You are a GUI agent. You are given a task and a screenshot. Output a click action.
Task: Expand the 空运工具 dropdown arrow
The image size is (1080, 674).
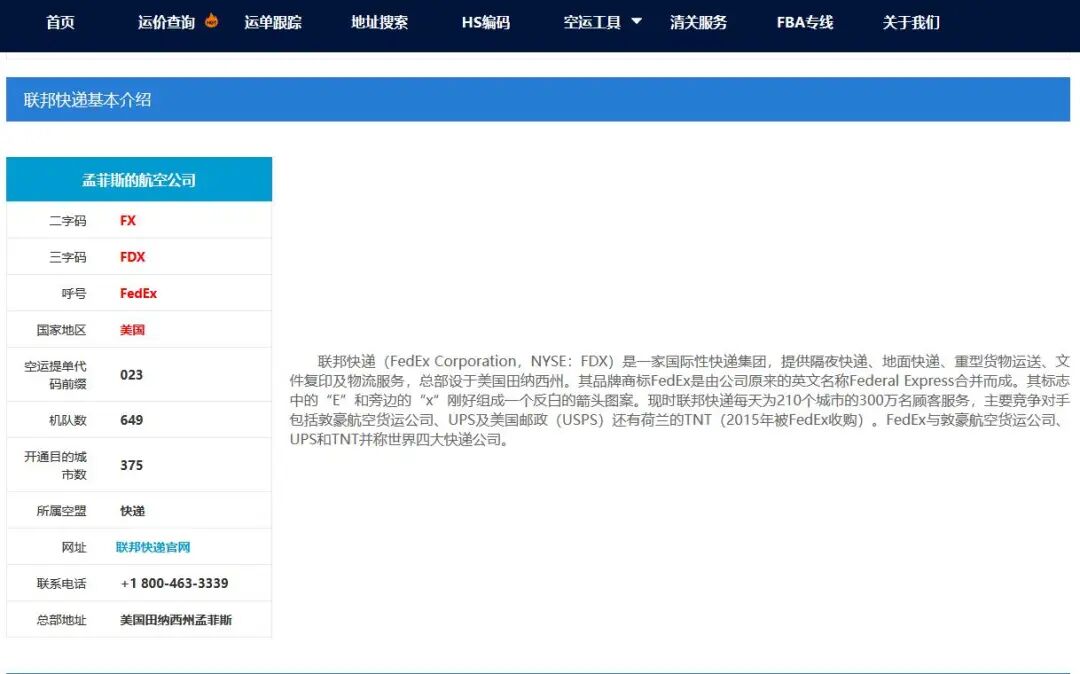pos(637,21)
